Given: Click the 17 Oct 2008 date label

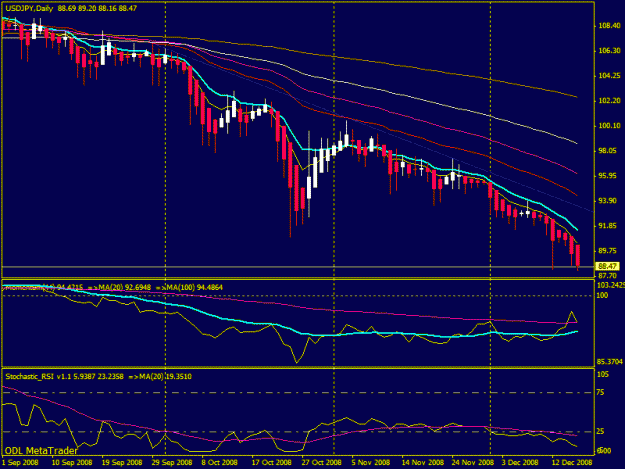Looking at the screenshot, I should point(271,463).
